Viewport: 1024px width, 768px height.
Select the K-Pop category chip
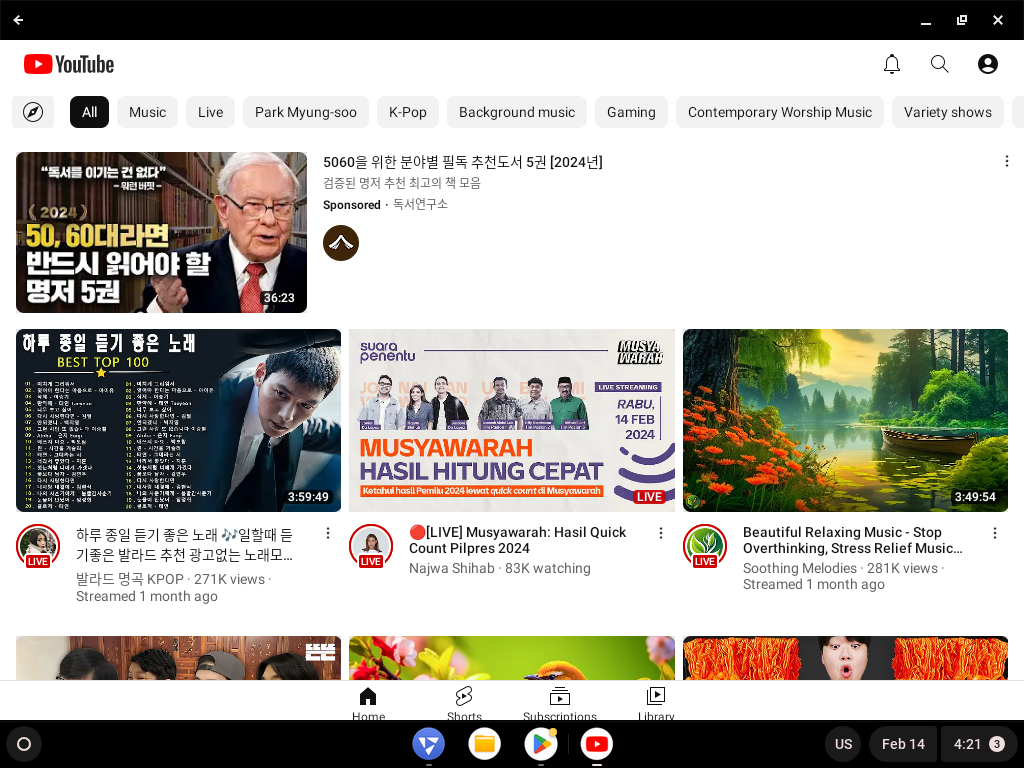click(x=408, y=112)
